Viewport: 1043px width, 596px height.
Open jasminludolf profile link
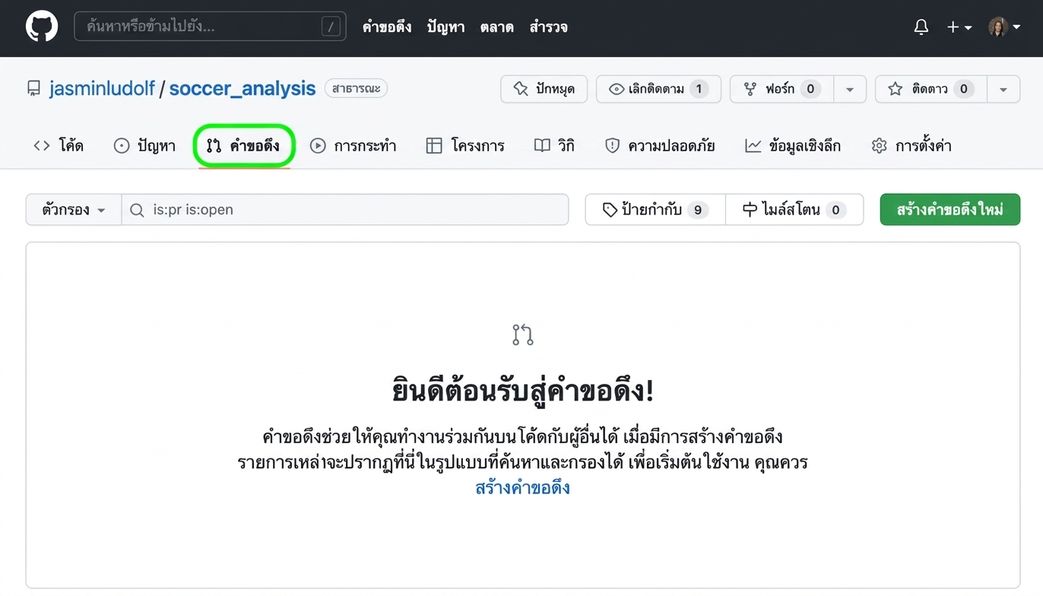coord(102,88)
